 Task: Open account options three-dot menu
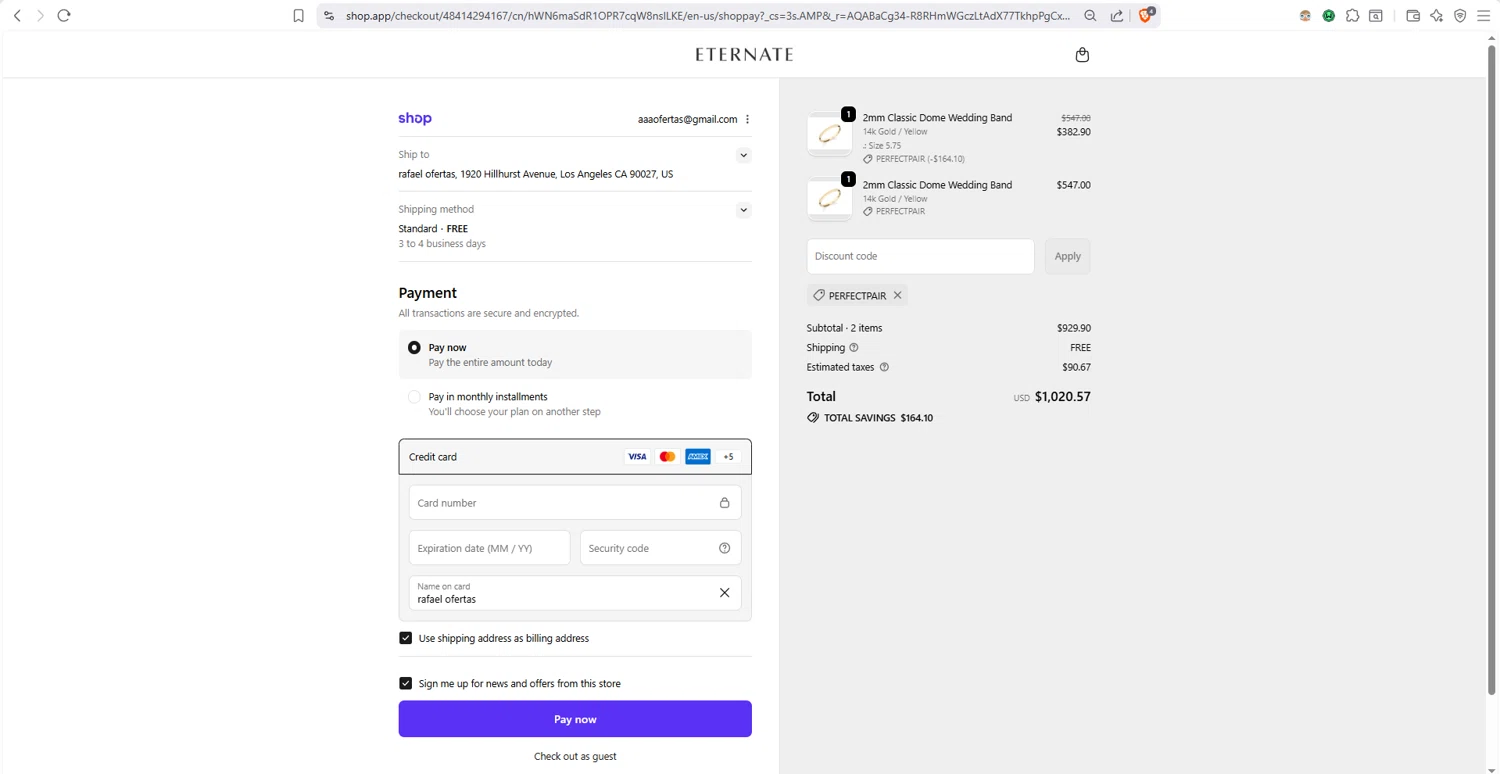point(747,119)
